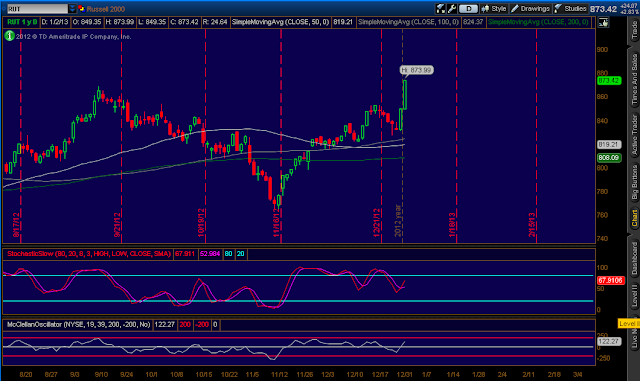Click the pencil icon on Drawings button
The width and height of the screenshot is (640, 381).
coord(515,9)
